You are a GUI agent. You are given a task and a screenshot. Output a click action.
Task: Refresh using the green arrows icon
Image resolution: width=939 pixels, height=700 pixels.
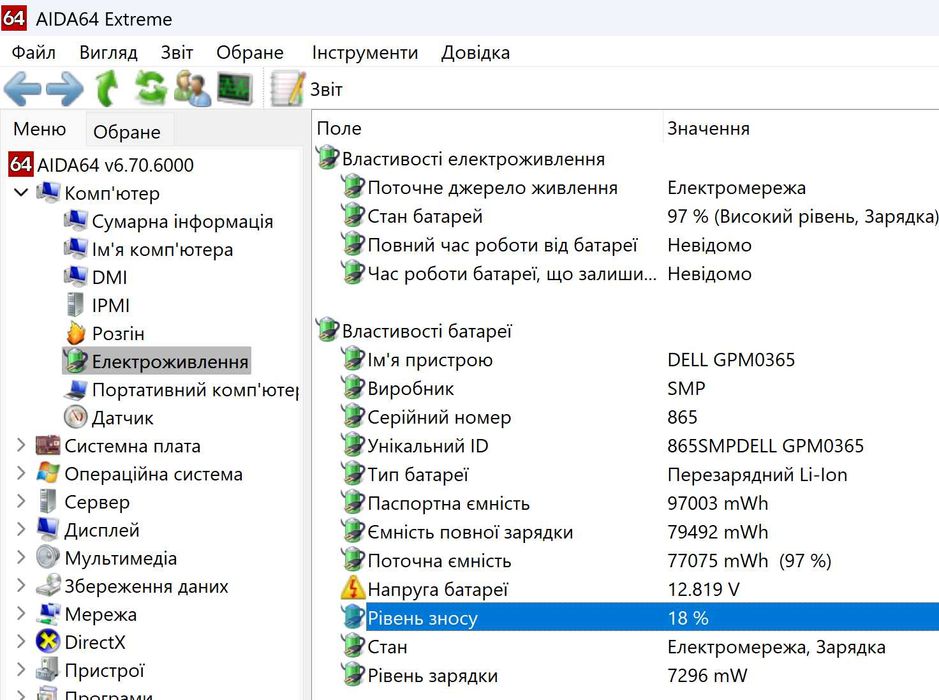point(150,87)
